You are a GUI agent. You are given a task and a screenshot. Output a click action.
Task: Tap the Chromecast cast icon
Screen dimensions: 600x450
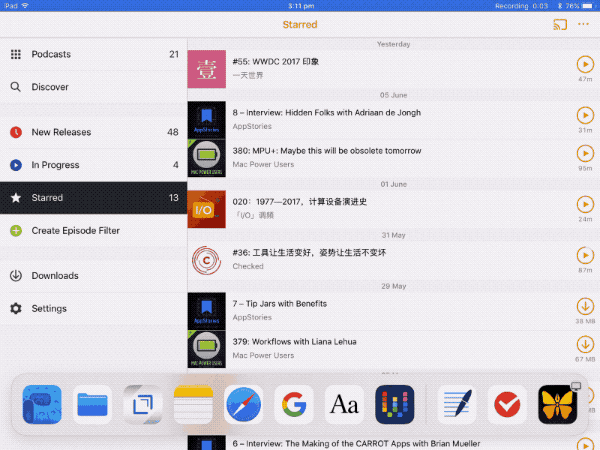[560, 25]
